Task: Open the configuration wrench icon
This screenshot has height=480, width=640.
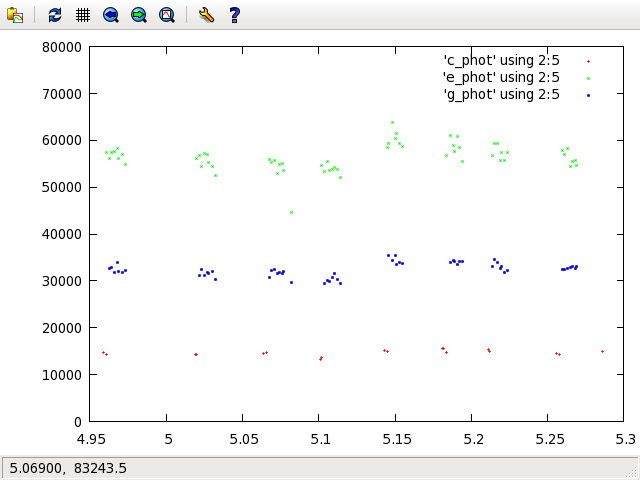Action: click(x=207, y=16)
